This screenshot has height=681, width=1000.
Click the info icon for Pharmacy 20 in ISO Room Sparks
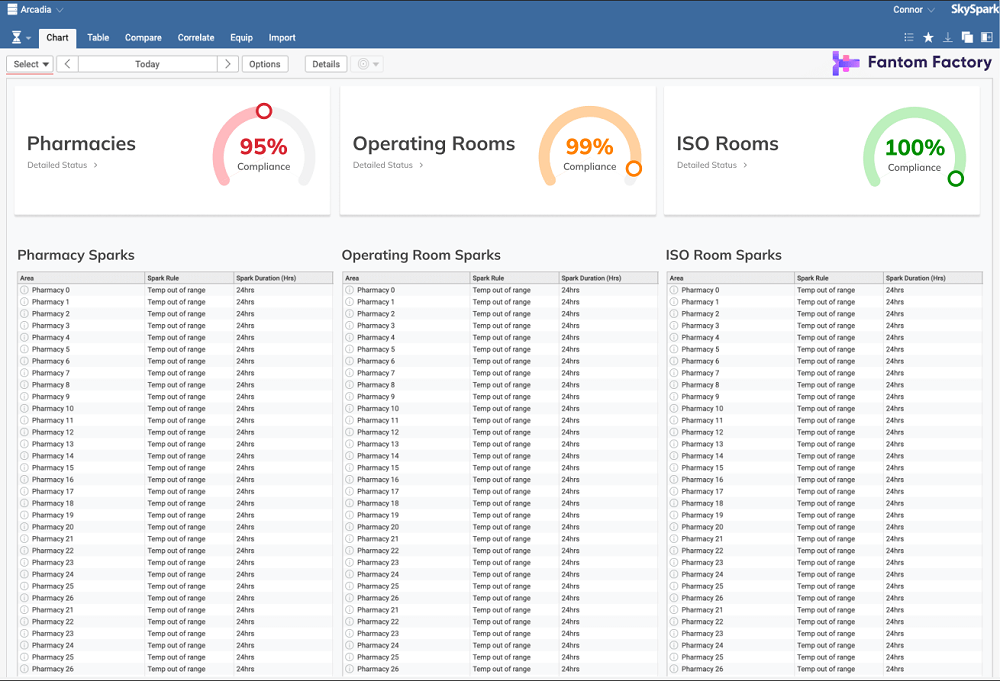click(674, 527)
